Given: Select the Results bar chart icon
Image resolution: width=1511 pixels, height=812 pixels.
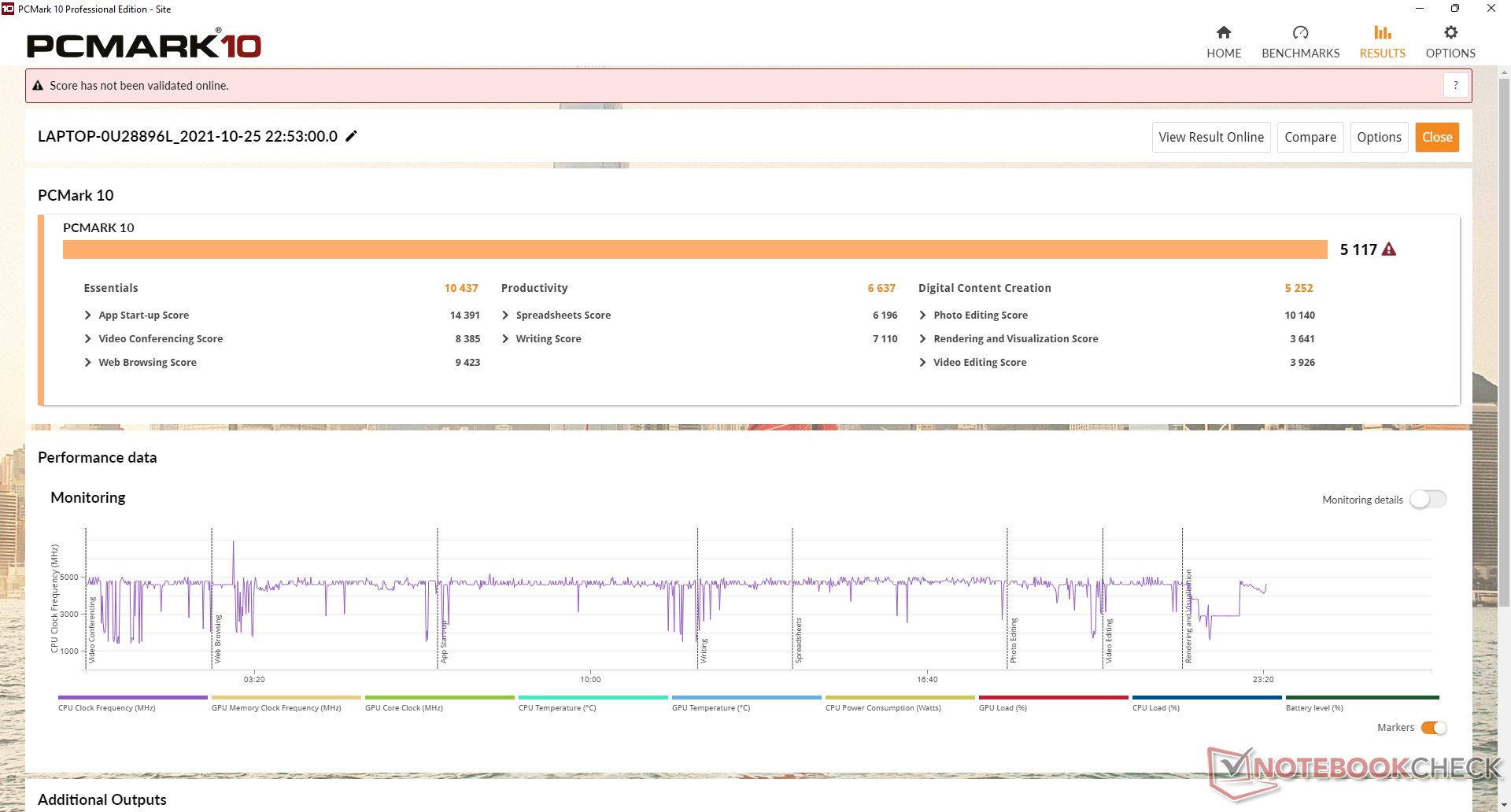Looking at the screenshot, I should pyautogui.click(x=1382, y=33).
